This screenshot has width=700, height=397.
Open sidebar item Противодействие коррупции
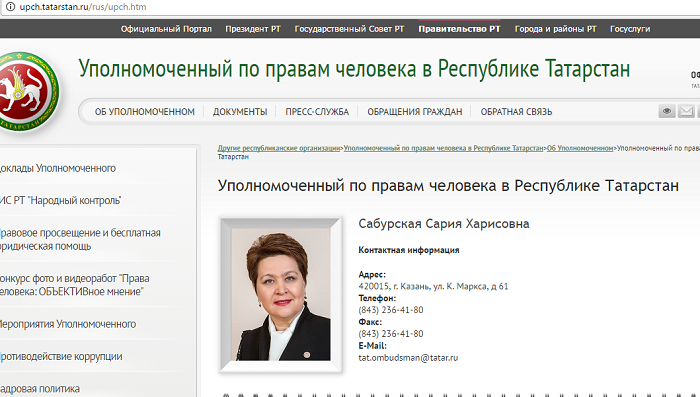60,356
